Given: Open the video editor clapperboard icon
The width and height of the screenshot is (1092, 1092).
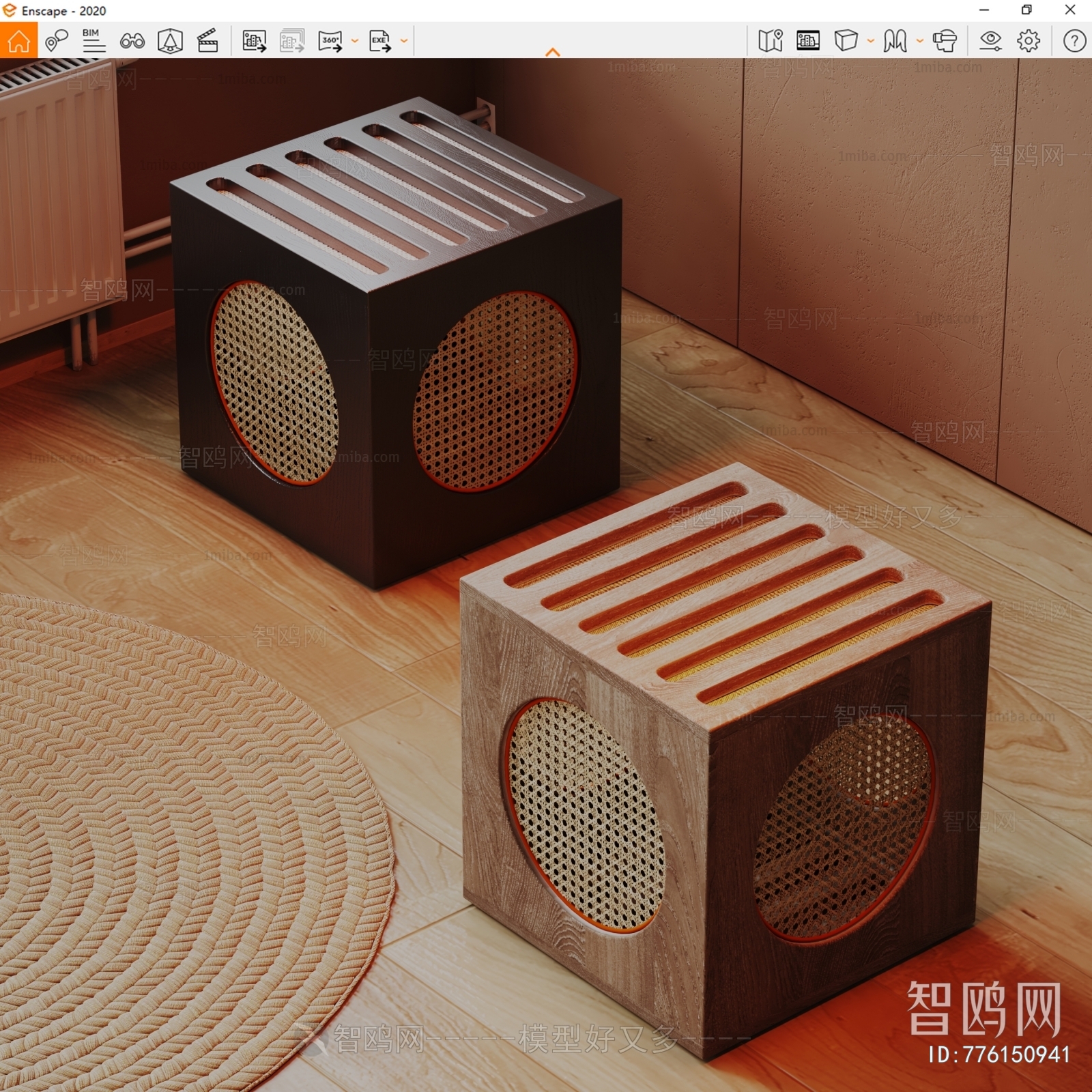Looking at the screenshot, I should click(207, 41).
